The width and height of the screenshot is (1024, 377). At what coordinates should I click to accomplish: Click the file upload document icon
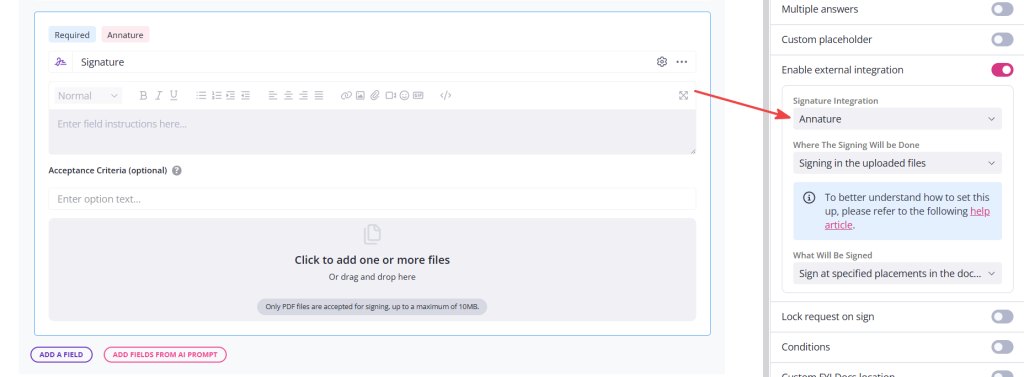[x=372, y=234]
